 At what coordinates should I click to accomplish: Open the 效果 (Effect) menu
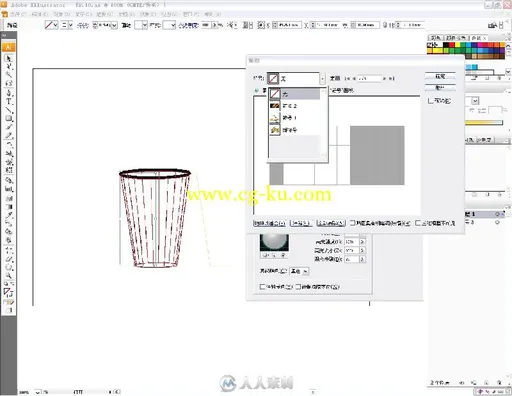click(148, 14)
